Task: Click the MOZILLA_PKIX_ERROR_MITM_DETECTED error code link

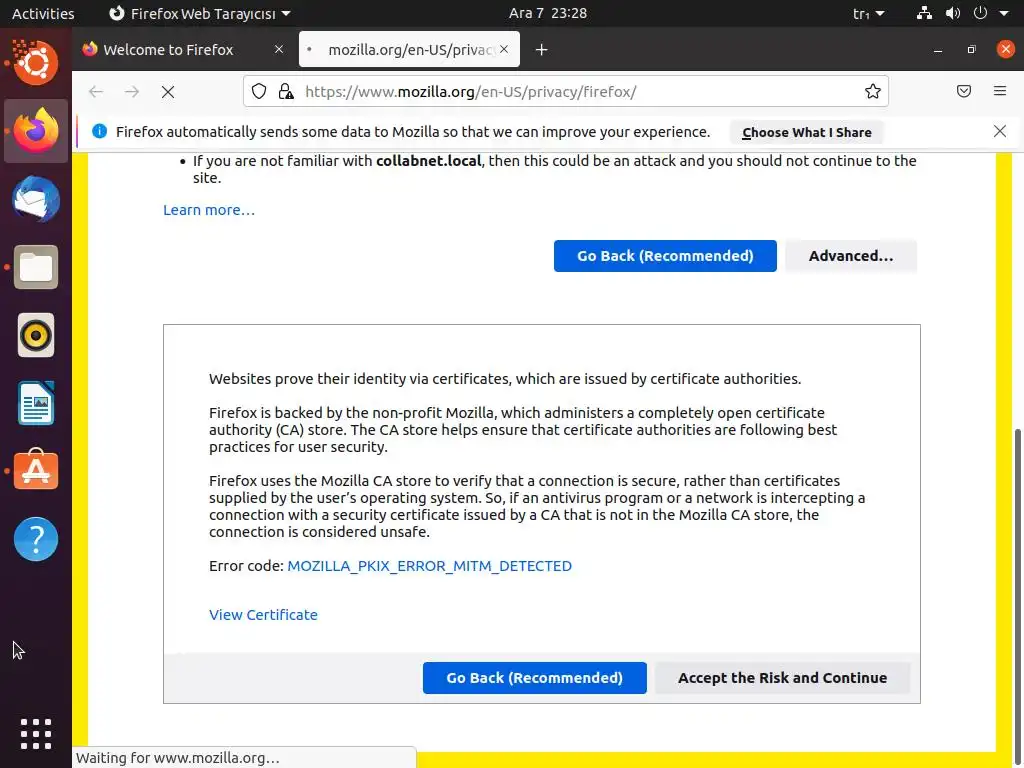Action: (x=430, y=566)
